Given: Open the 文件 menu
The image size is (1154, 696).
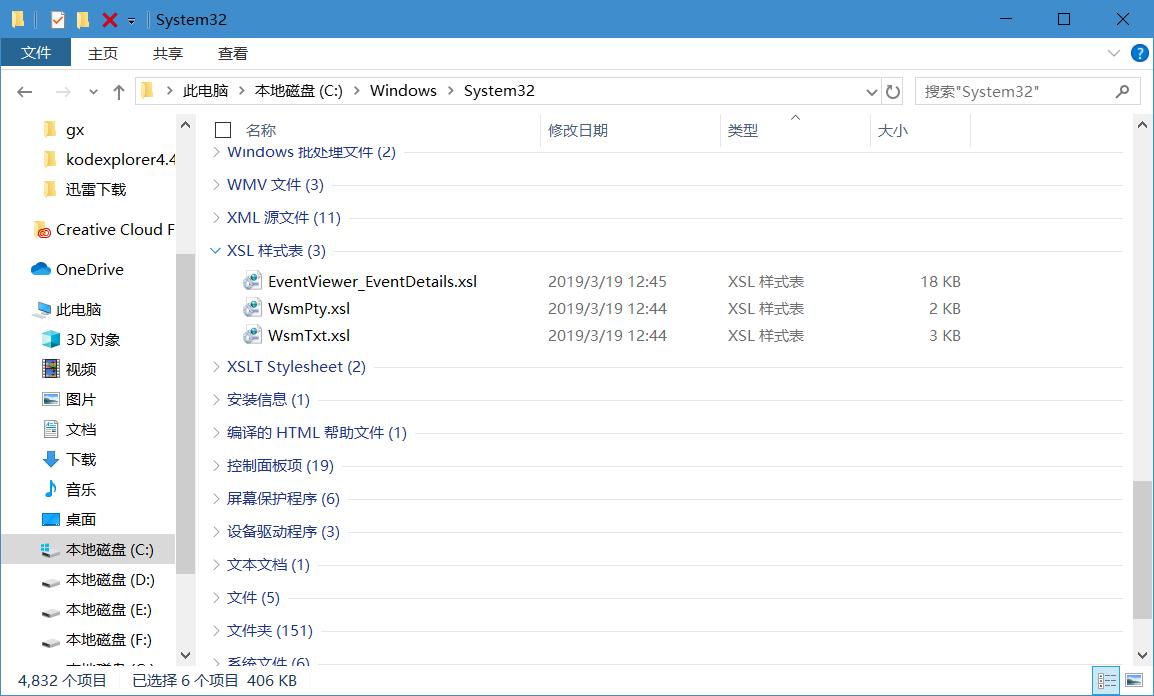Looking at the screenshot, I should click(x=36, y=53).
